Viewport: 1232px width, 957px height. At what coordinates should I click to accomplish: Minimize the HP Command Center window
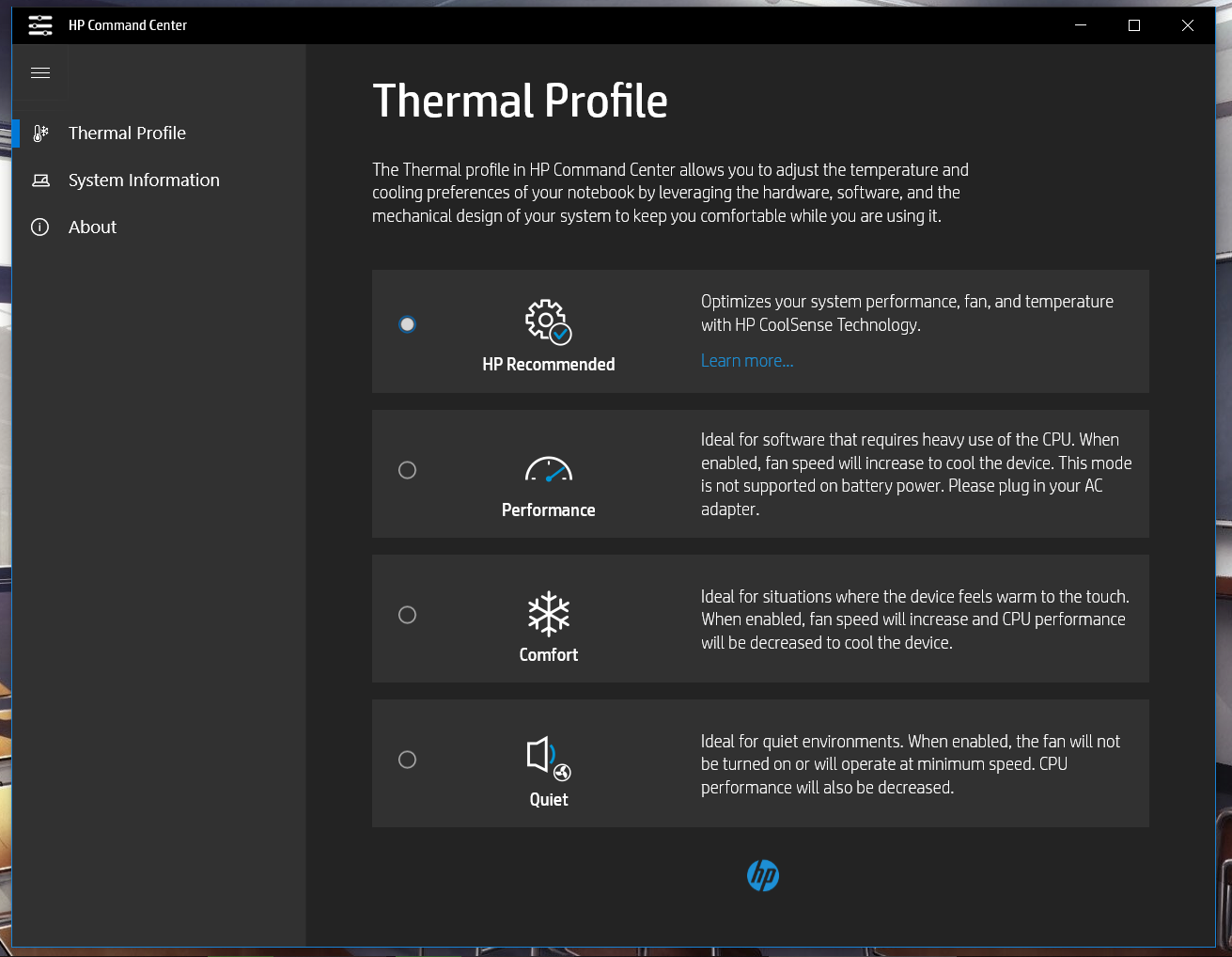(1081, 25)
